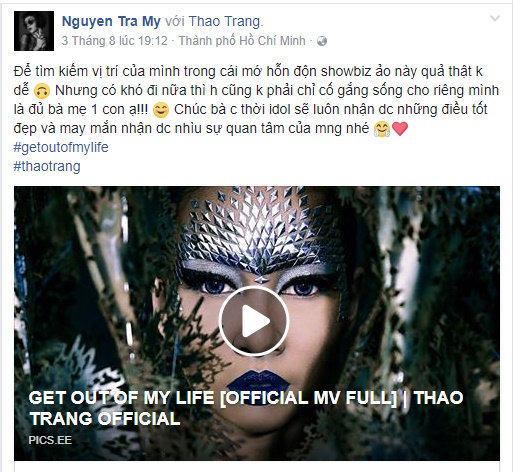Open the Nguyen Tra My profile link
The image size is (513, 472).
tap(111, 22)
